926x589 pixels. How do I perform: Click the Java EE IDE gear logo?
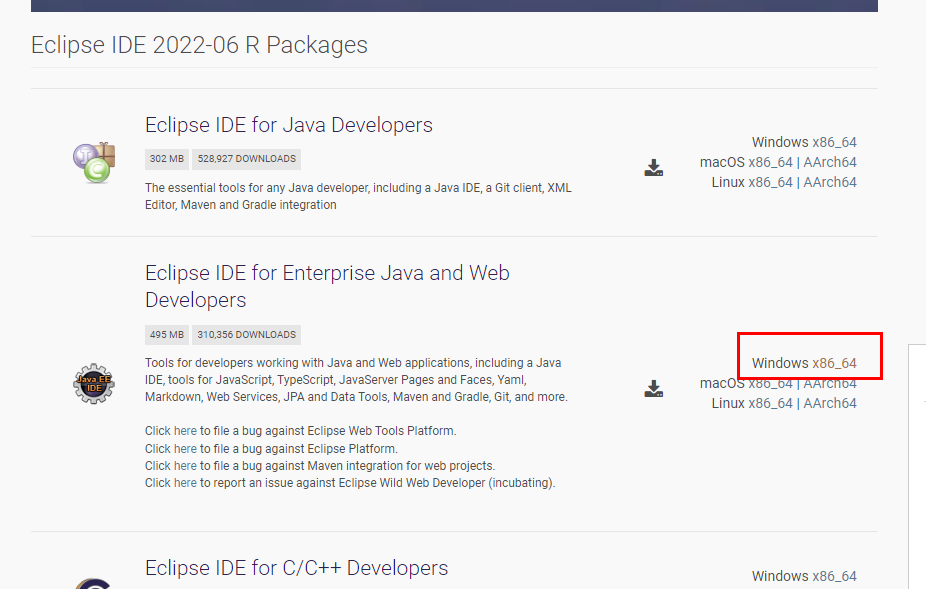pyautogui.click(x=94, y=383)
